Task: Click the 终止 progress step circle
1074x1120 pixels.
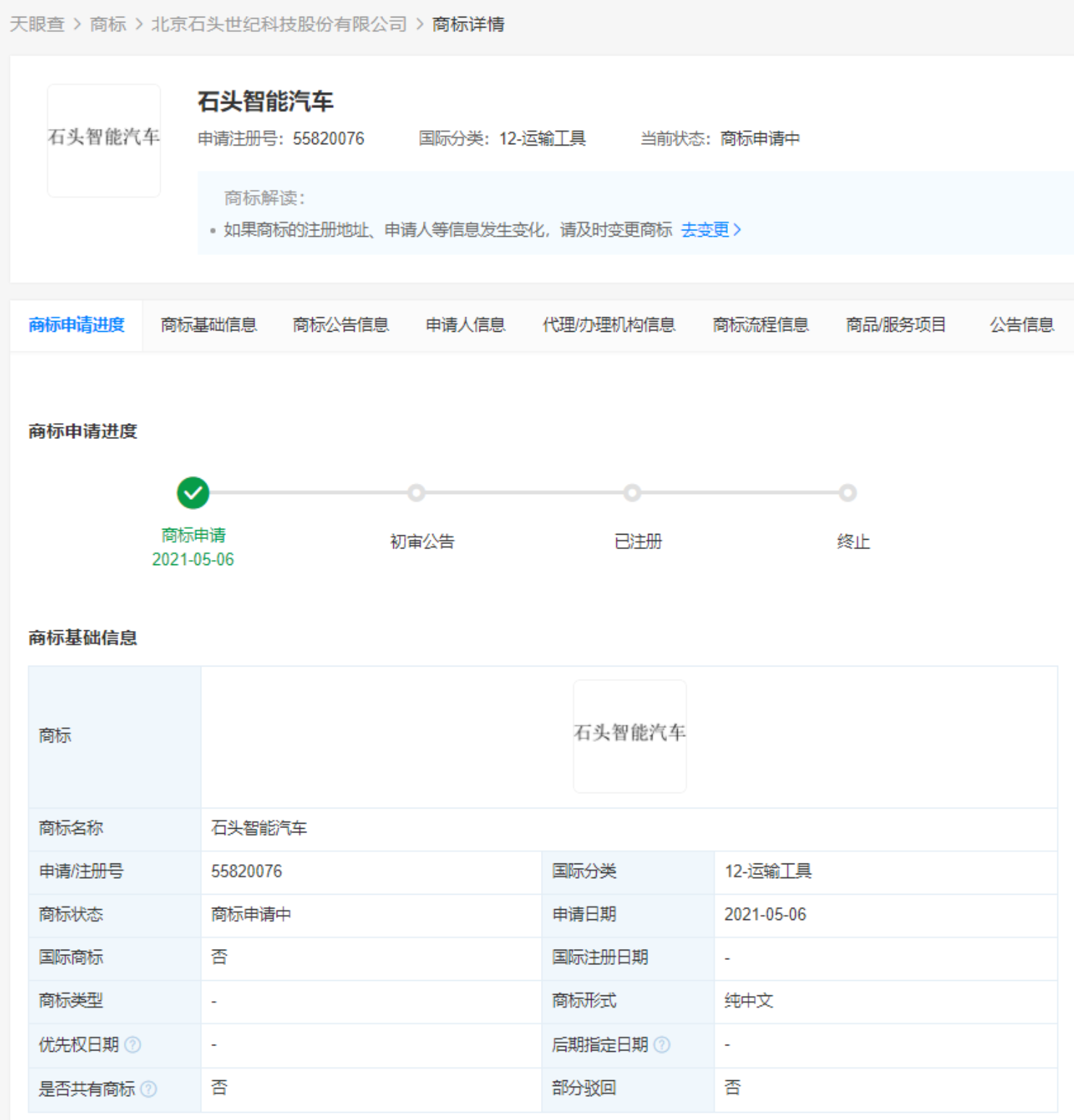Action: tap(848, 493)
